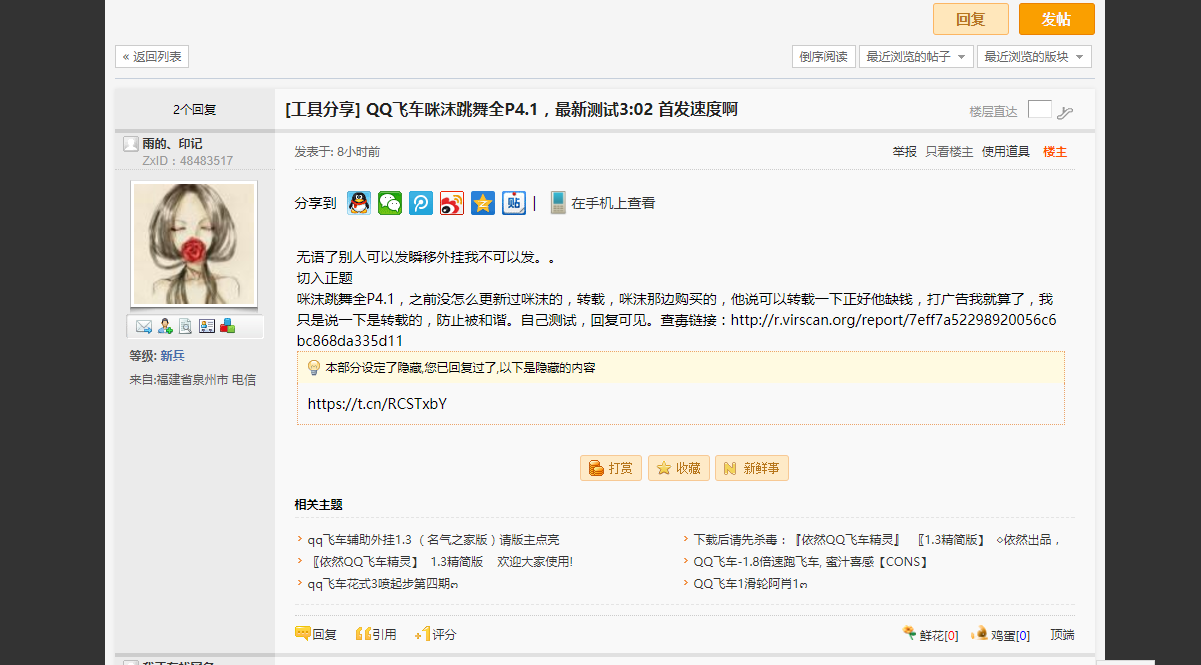Send private message envelope icon
Screen dimensions: 1201x665
coord(144,326)
